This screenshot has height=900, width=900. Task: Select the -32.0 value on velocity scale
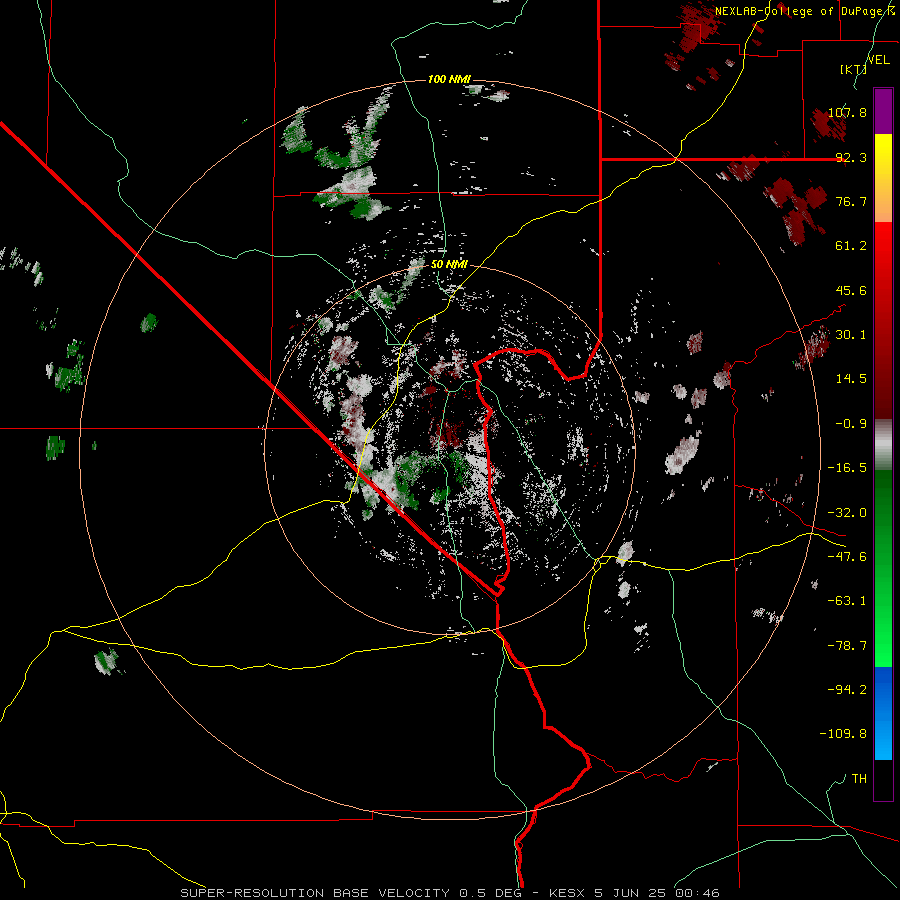coord(847,513)
